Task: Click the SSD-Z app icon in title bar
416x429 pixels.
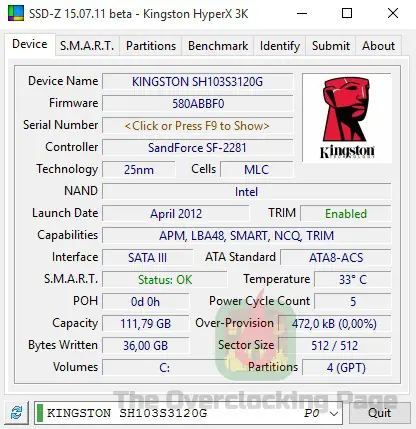Action: click(16, 14)
